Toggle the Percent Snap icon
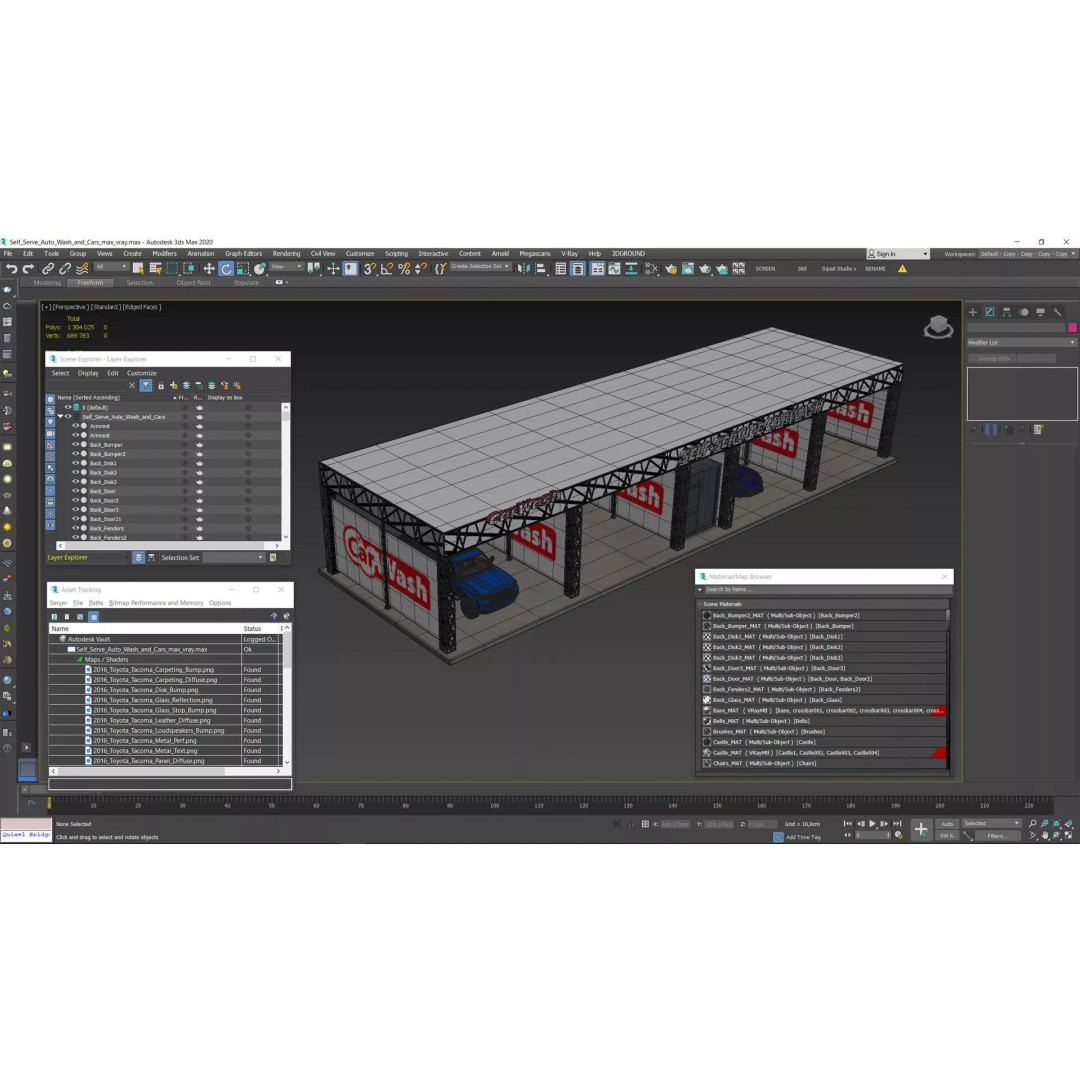Screen dimensions: 1080x1080 tap(404, 269)
